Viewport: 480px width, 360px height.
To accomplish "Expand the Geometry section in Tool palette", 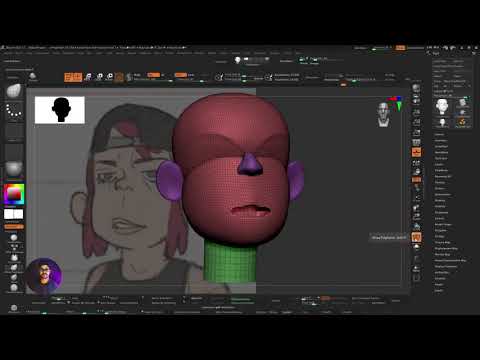I will (x=441, y=140).
